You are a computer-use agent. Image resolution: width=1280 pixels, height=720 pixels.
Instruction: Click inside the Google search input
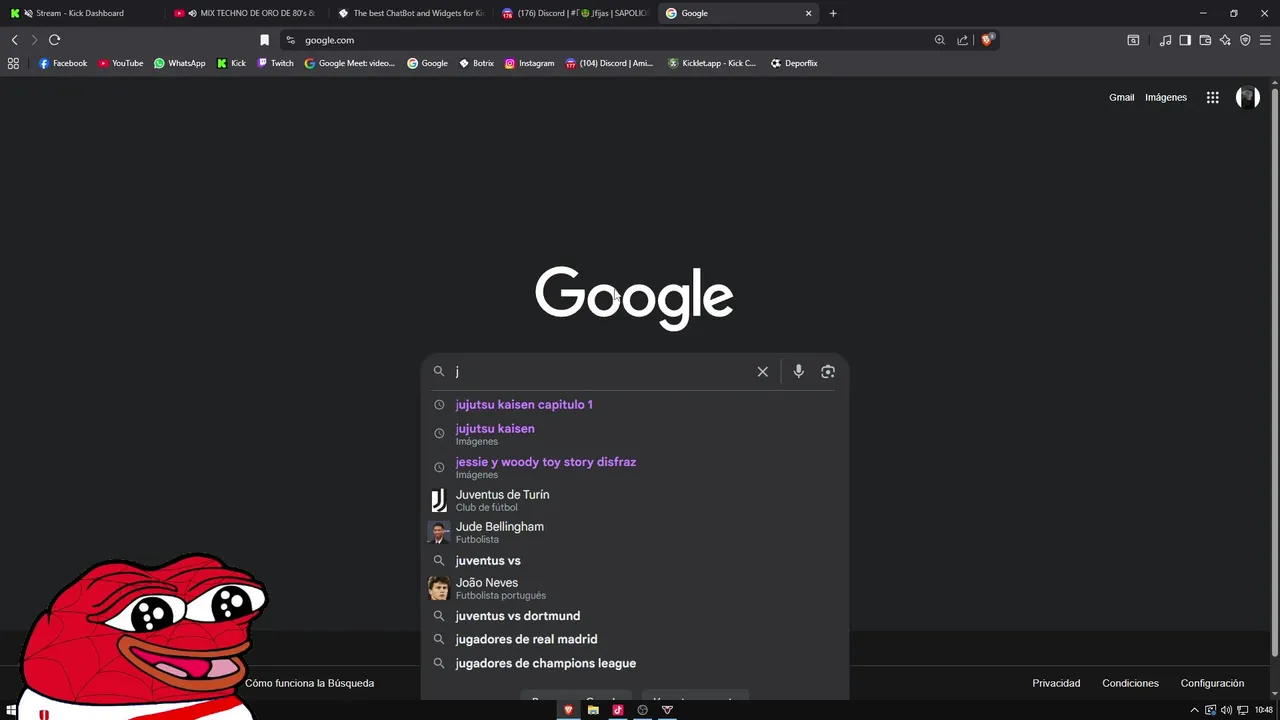click(600, 371)
